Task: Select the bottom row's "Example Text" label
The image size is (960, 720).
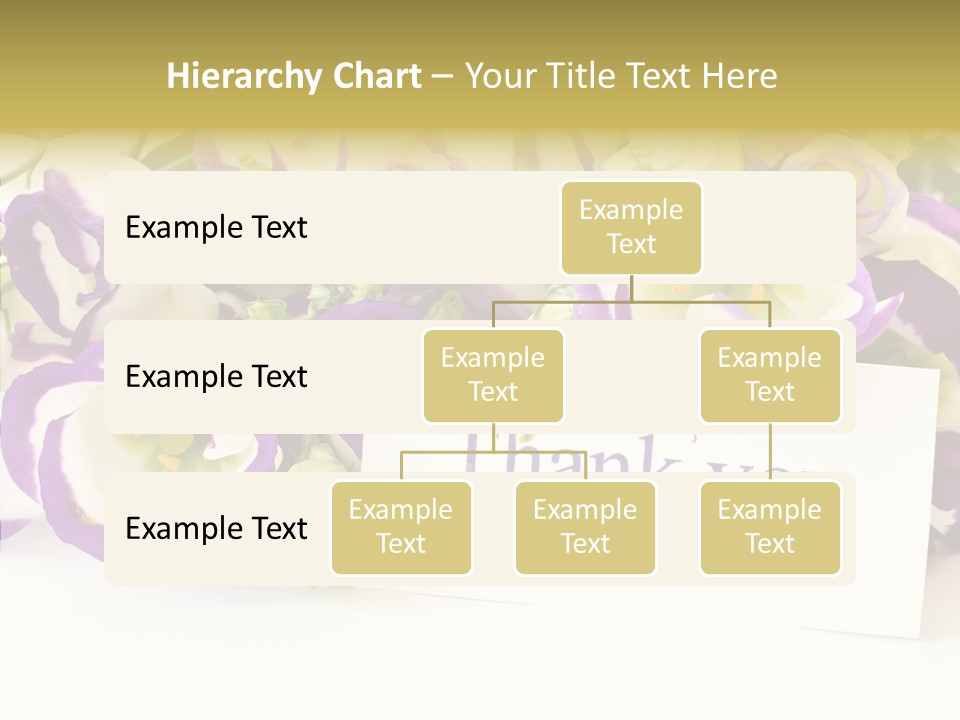Action: point(216,528)
